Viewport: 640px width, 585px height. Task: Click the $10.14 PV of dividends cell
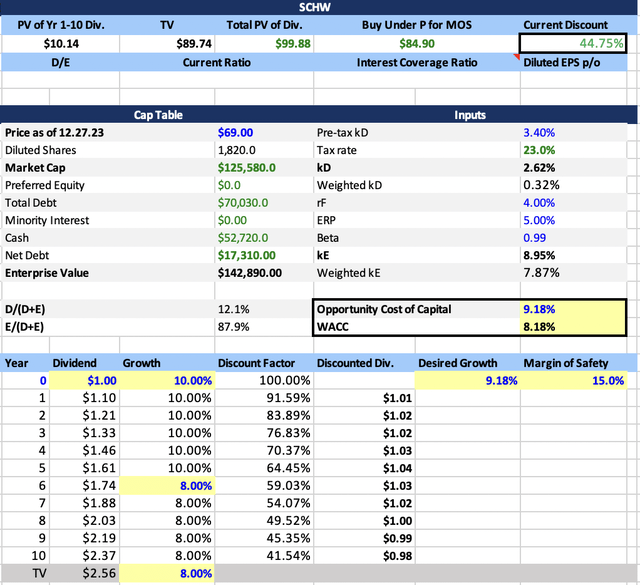tap(61, 44)
